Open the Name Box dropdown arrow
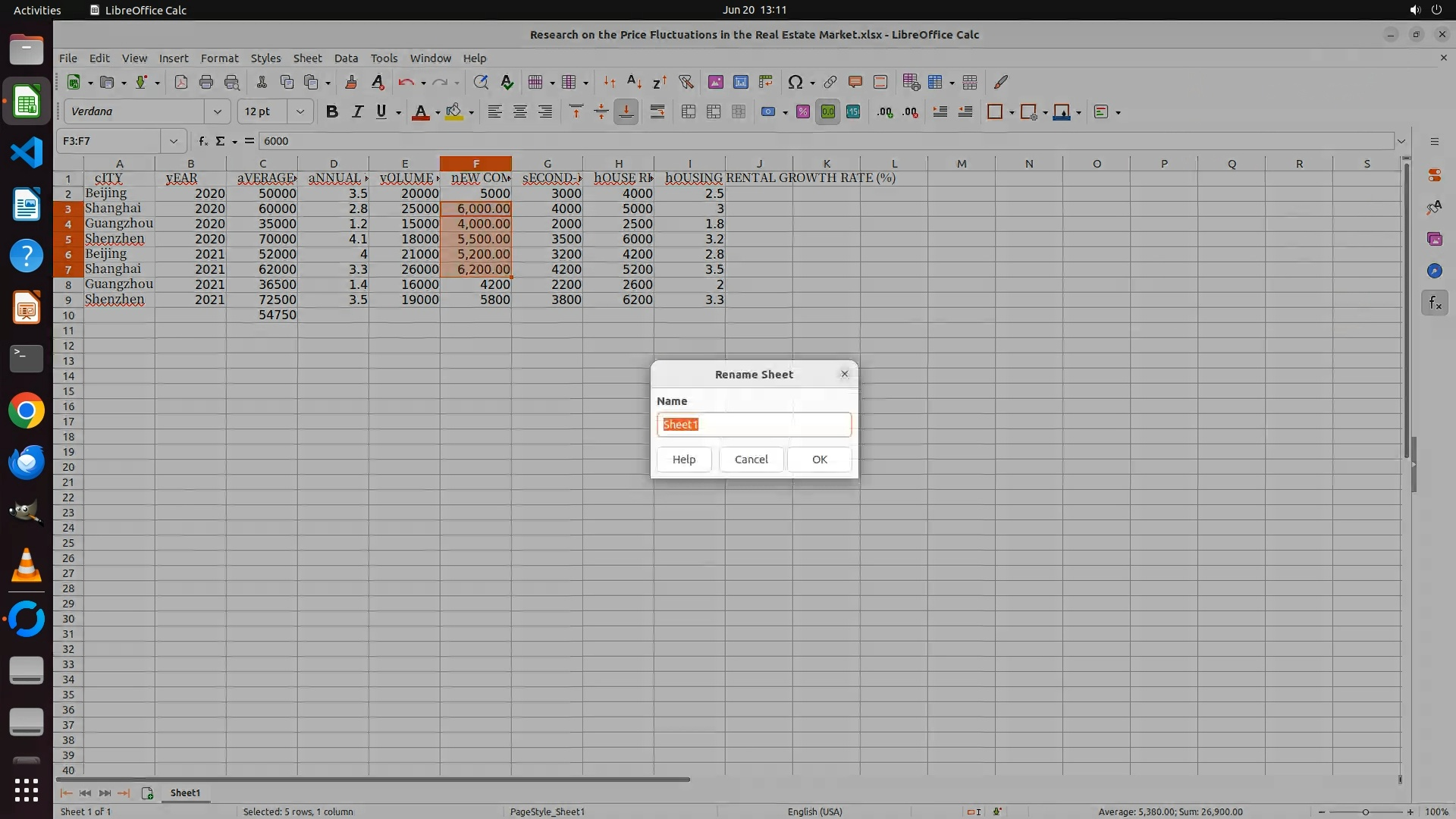Screen dimensions: 1456x819 [174, 141]
